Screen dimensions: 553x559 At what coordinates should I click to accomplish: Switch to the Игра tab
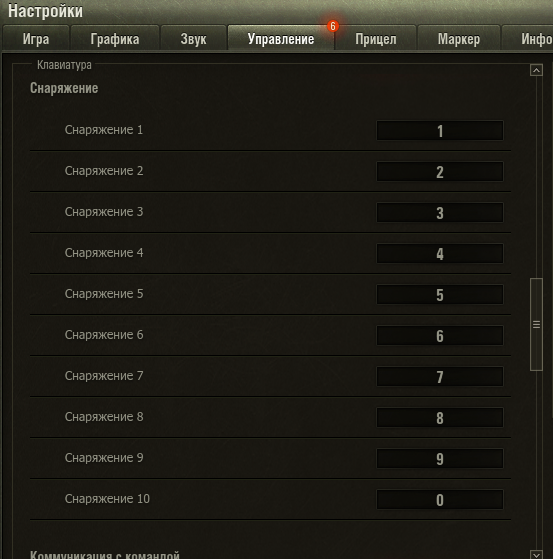pos(36,39)
